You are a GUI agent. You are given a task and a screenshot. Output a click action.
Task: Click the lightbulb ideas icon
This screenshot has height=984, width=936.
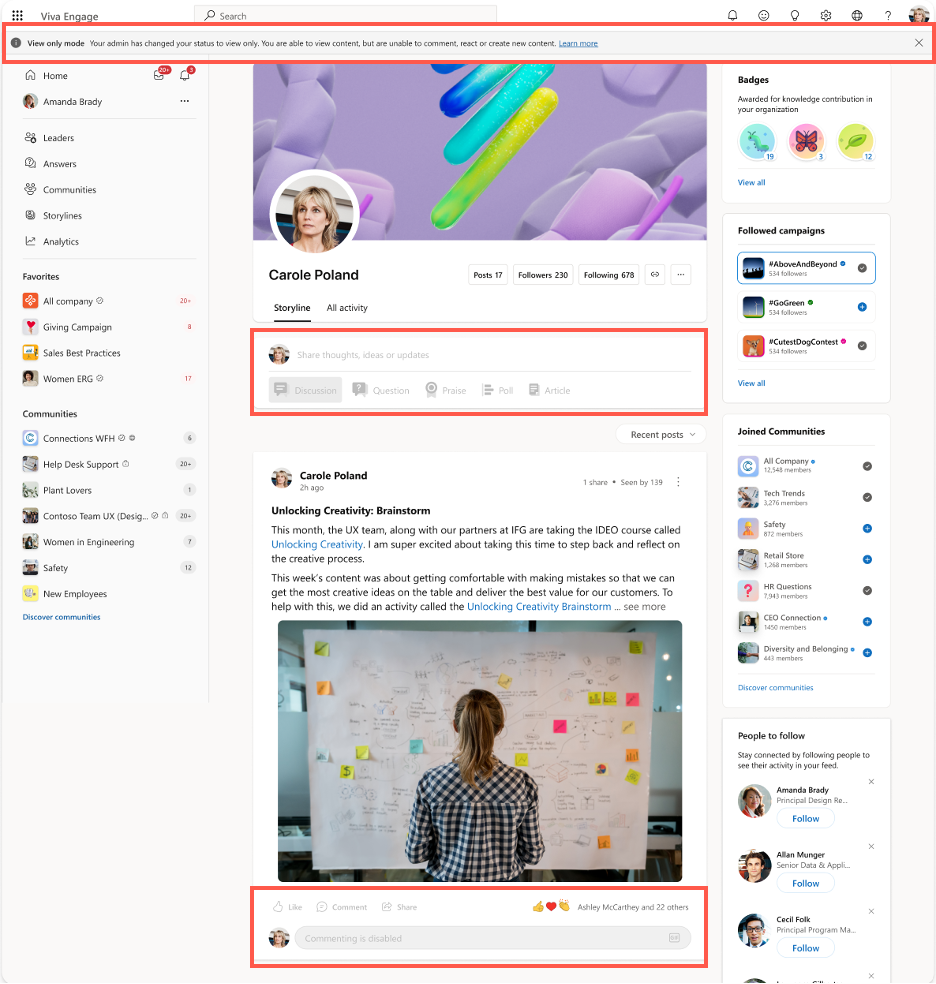click(795, 16)
